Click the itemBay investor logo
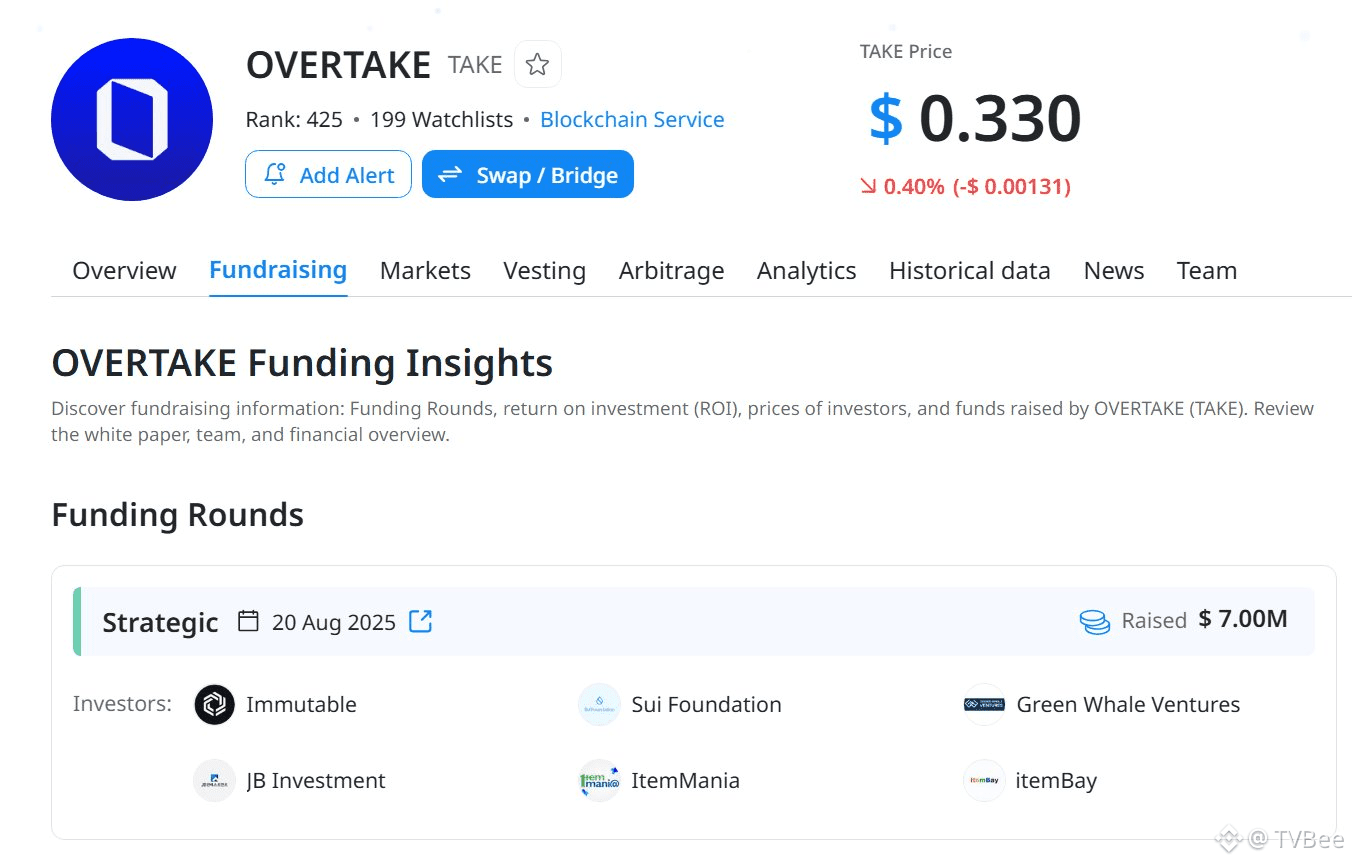Image resolution: width=1352 pixels, height=864 pixels. [983, 780]
